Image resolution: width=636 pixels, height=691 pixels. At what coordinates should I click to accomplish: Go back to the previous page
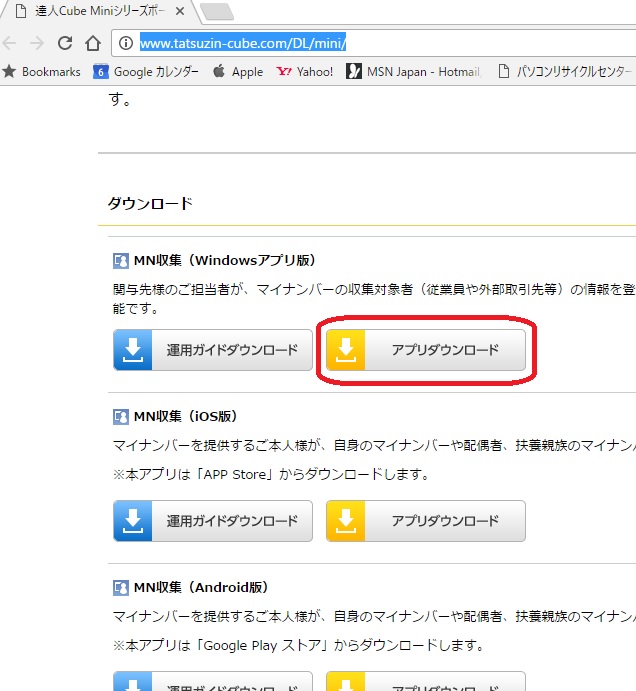coord(10,43)
